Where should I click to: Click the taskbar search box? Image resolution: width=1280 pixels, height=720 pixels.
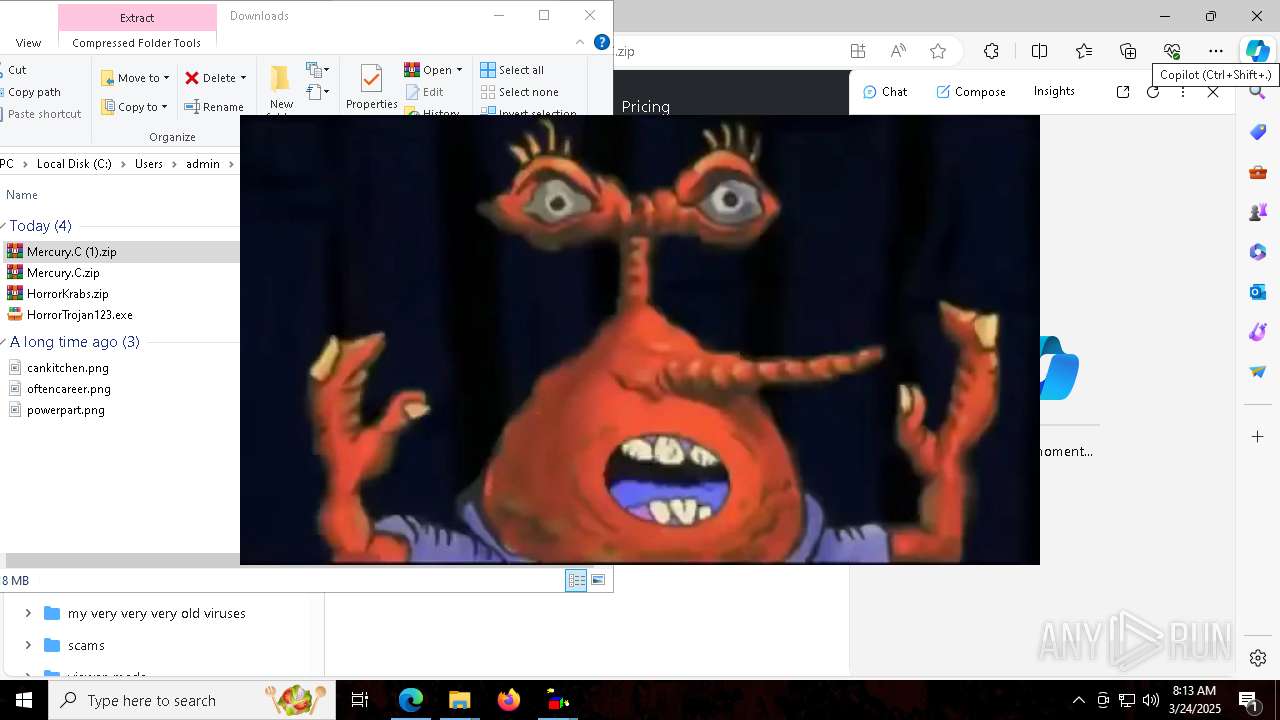(x=192, y=700)
